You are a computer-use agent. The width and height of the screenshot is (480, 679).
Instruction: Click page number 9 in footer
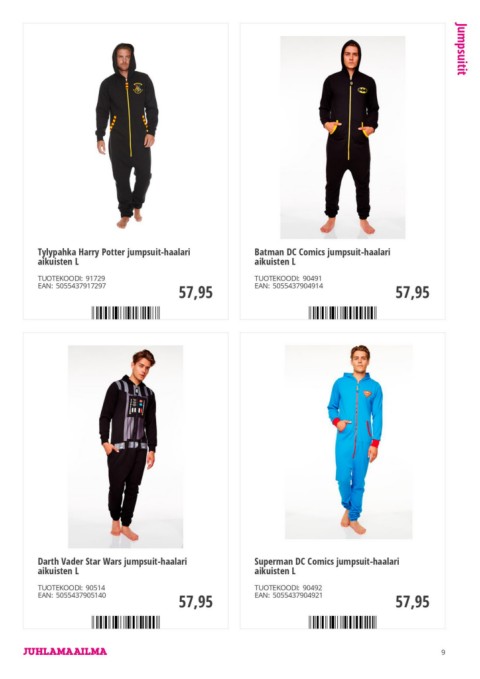[443, 652]
